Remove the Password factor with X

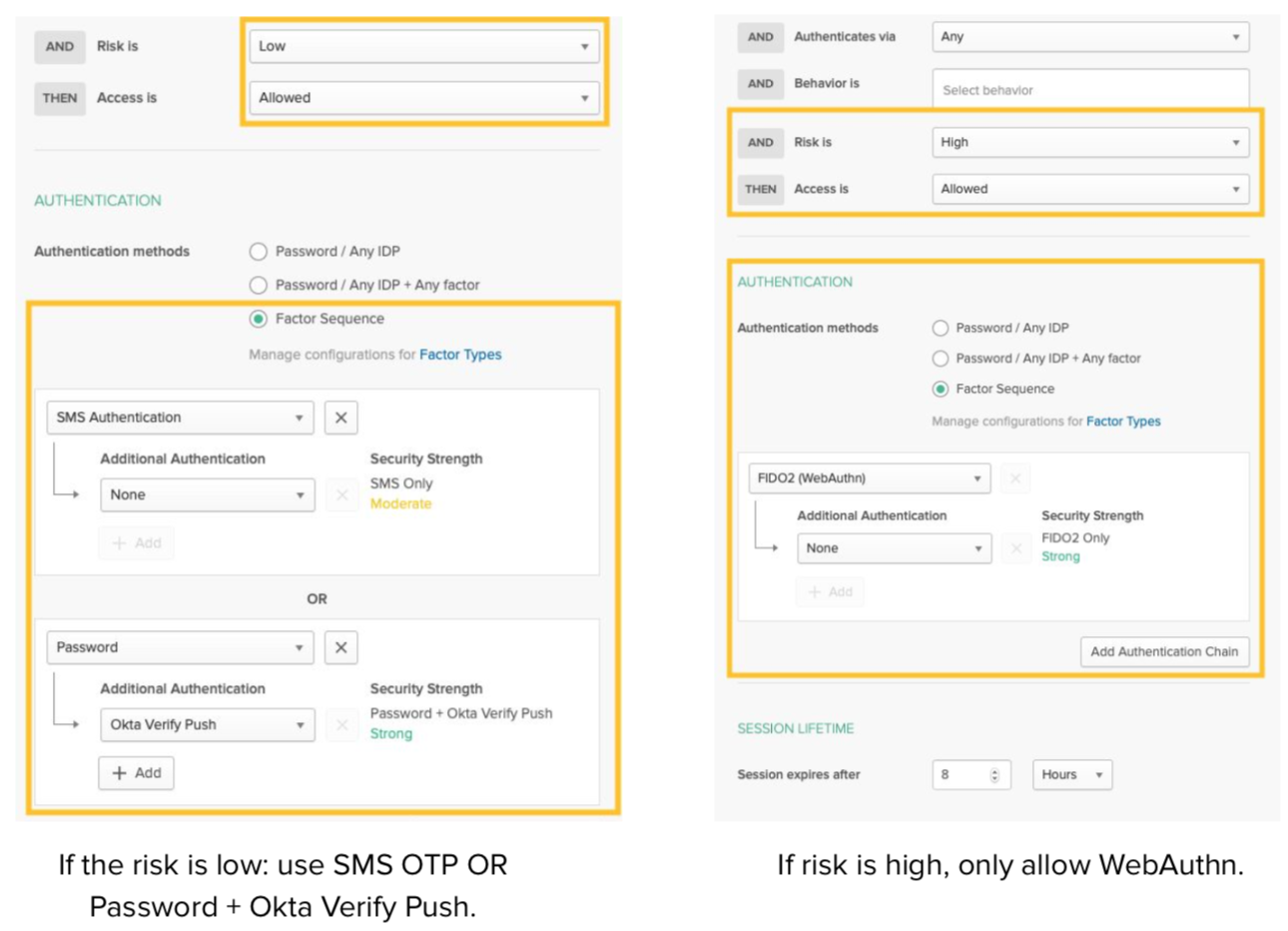340,647
